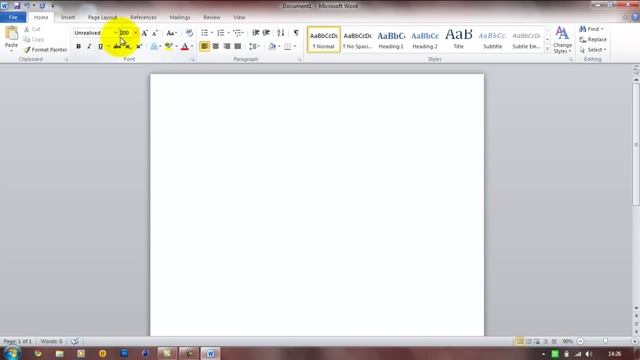The image size is (640, 360).
Task: Apply the Title style
Action: (459, 40)
